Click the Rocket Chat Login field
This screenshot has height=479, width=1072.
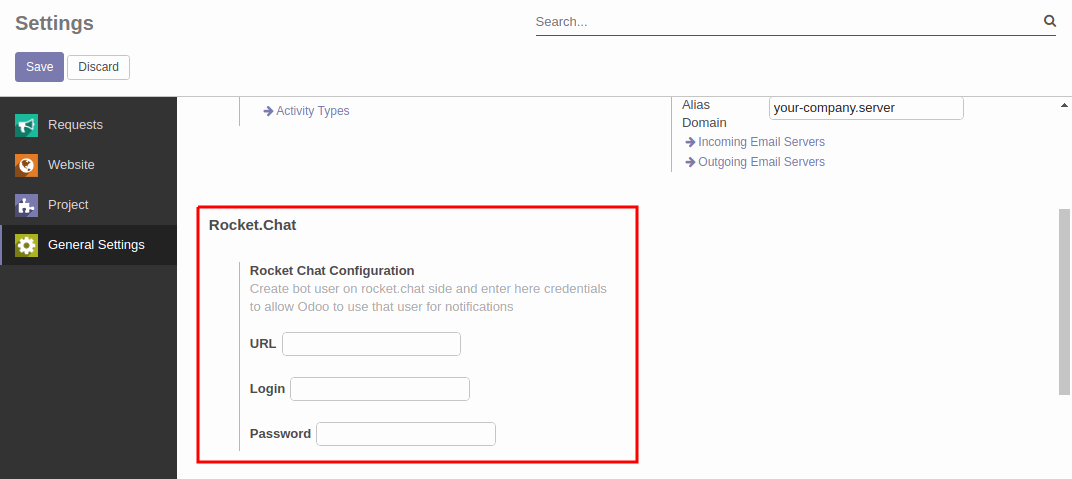coord(380,389)
